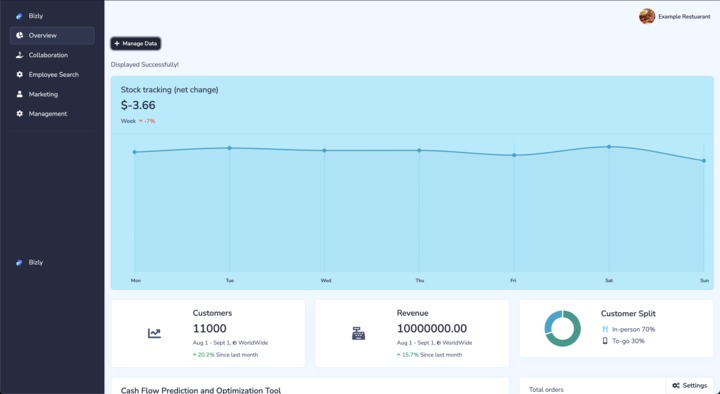Click the Bizly brand text at top
Image resolution: width=720 pixels, height=394 pixels.
pyautogui.click(x=36, y=16)
